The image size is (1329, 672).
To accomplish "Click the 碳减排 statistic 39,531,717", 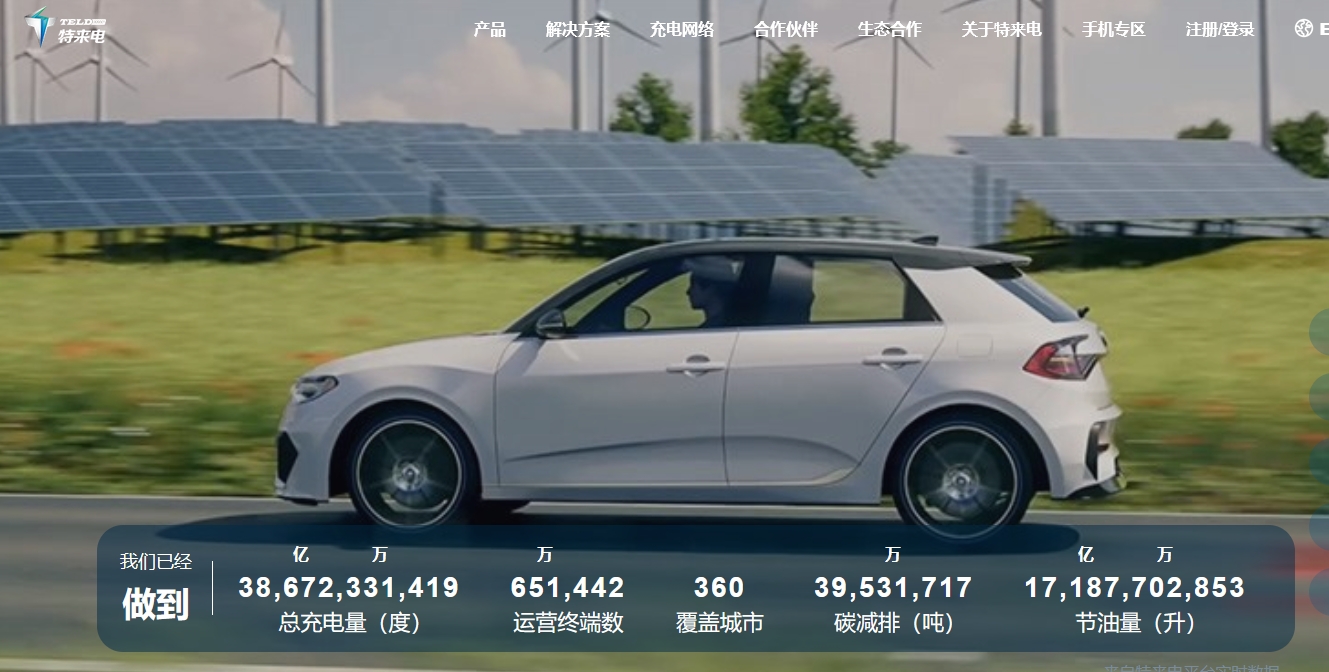I will click(x=893, y=588).
